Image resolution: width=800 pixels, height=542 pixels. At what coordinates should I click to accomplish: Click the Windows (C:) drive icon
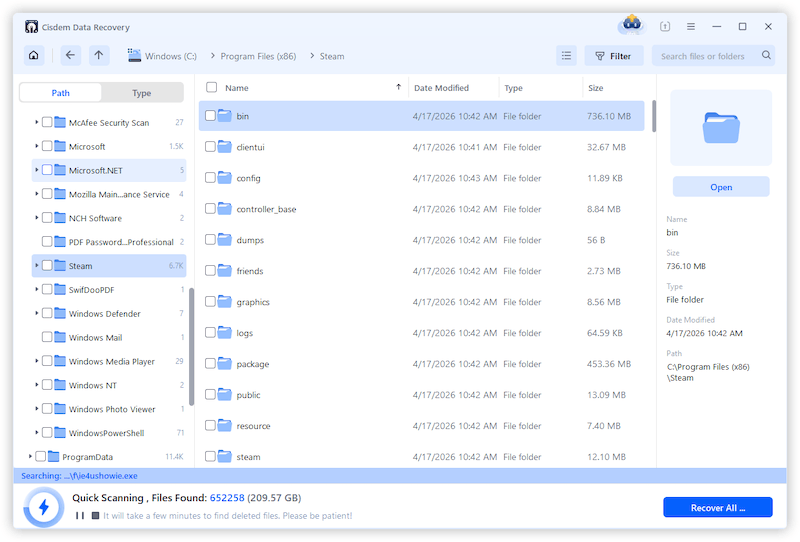[x=135, y=55]
